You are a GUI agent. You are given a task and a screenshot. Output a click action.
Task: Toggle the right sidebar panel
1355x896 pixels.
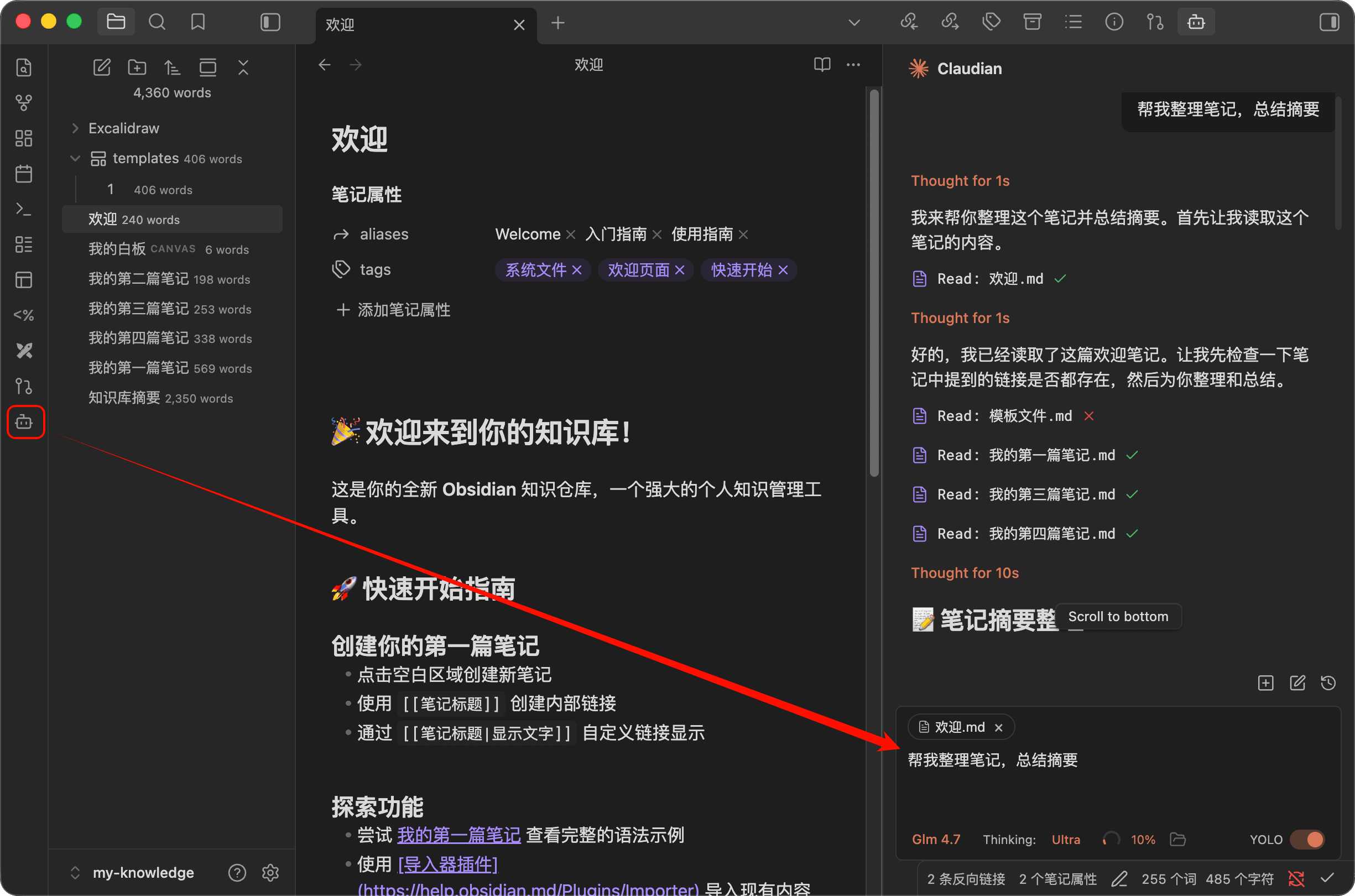[x=1328, y=22]
